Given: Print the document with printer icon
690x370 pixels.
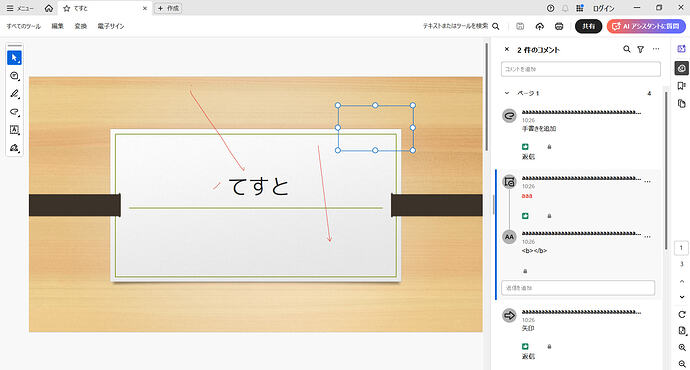Looking at the screenshot, I should pos(559,26).
